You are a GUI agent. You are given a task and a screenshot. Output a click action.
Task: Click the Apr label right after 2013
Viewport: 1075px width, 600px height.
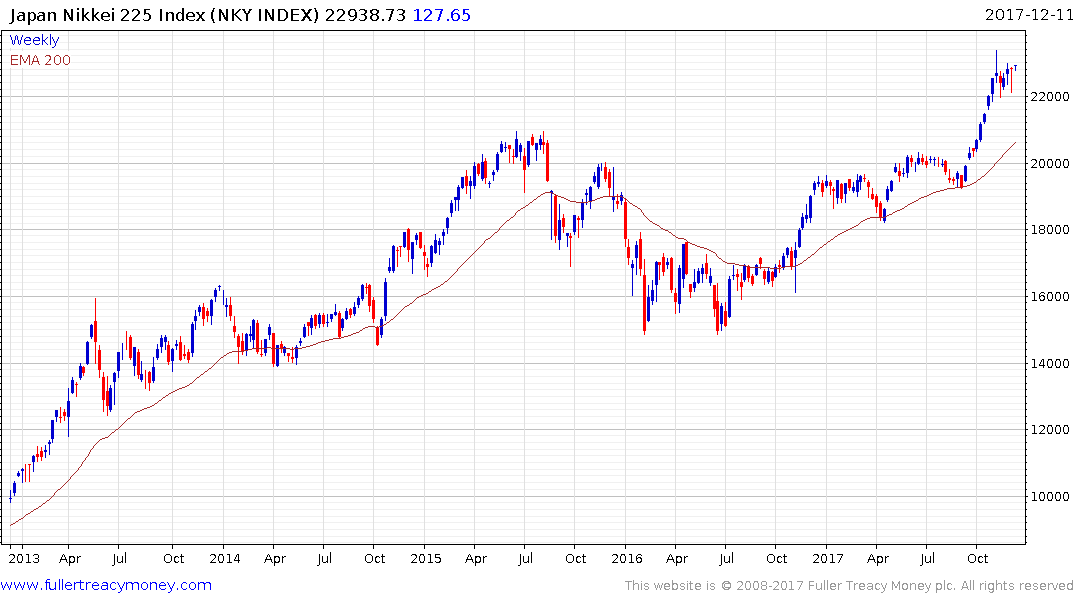click(70, 559)
